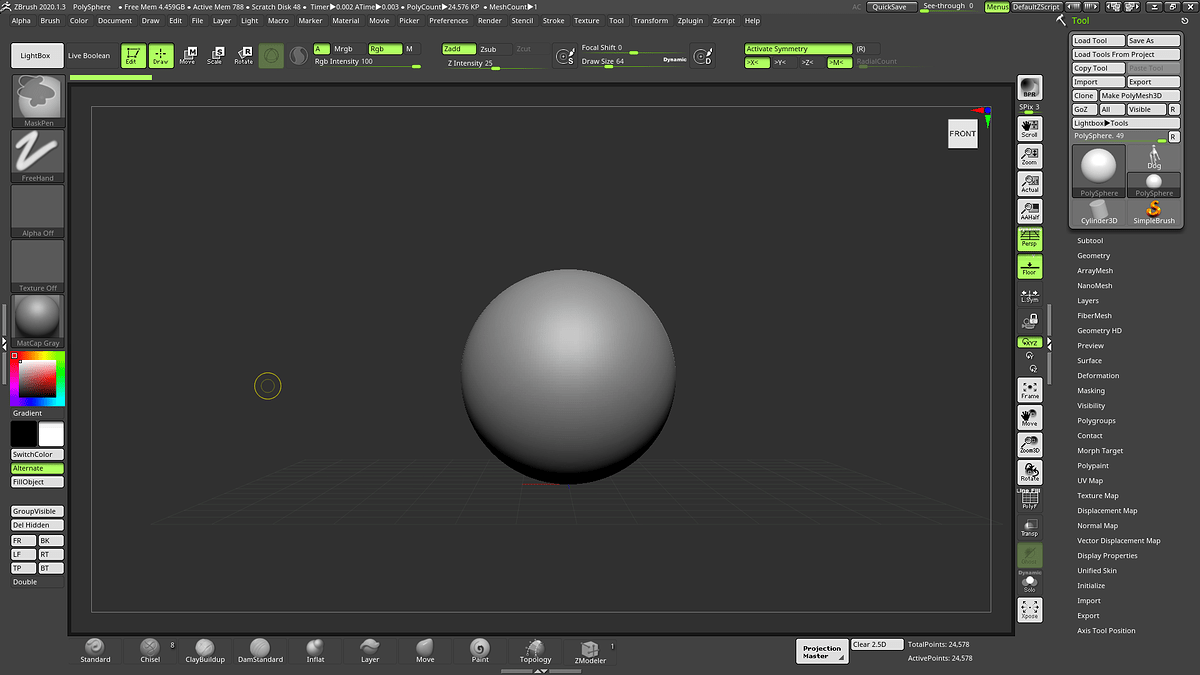This screenshot has width=1200, height=675.
Task: Click the QuickSave button
Action: [x=889, y=6]
